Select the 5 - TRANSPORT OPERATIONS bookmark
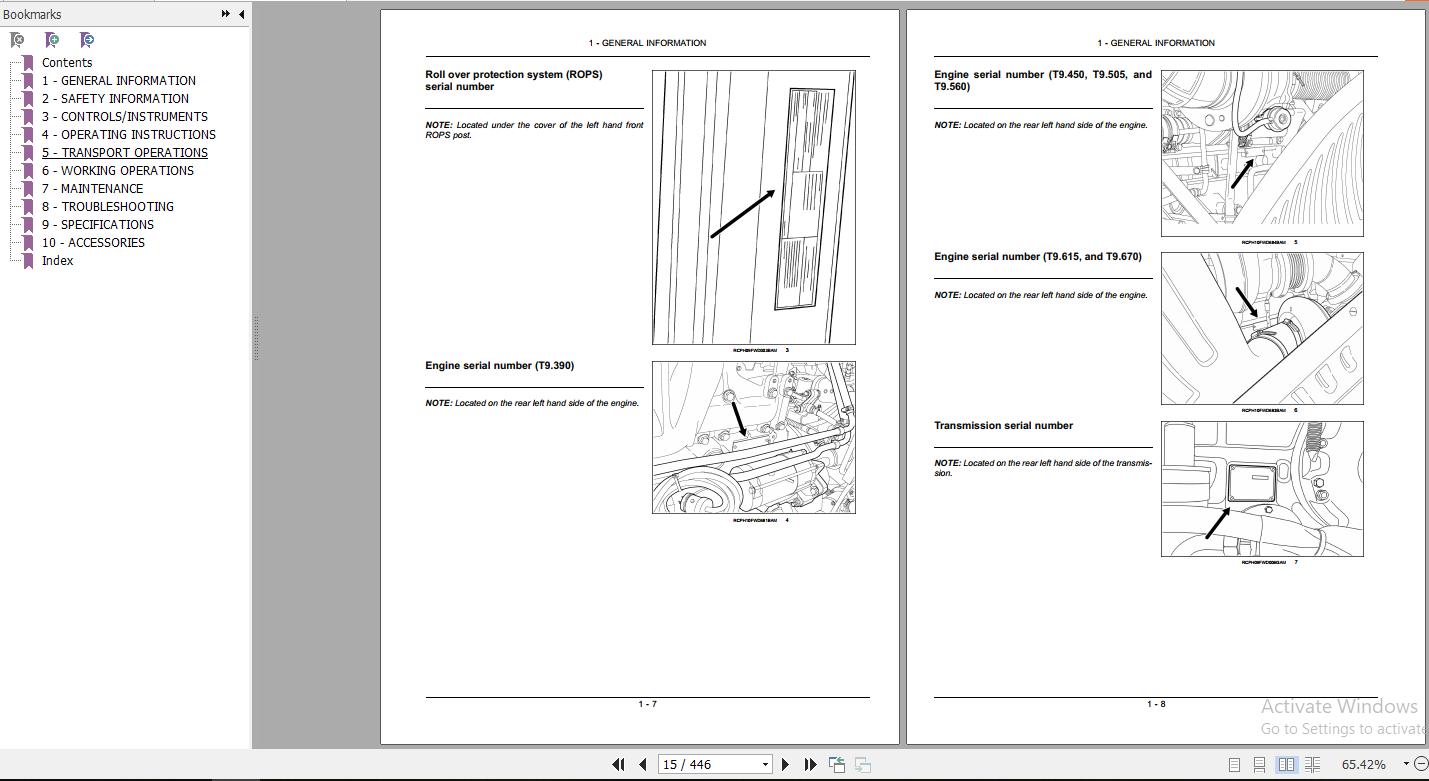Image resolution: width=1429 pixels, height=781 pixels. [125, 152]
